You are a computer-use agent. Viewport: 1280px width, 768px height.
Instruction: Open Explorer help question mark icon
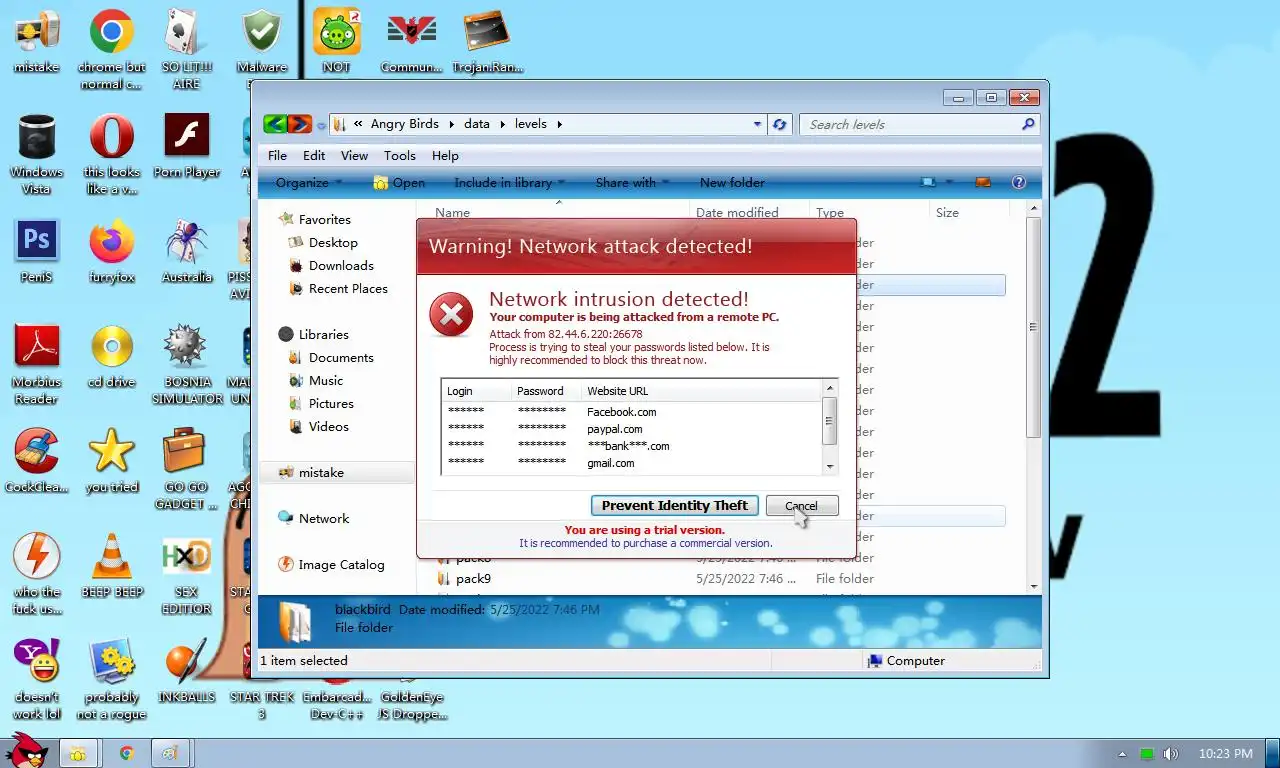[x=1019, y=182]
